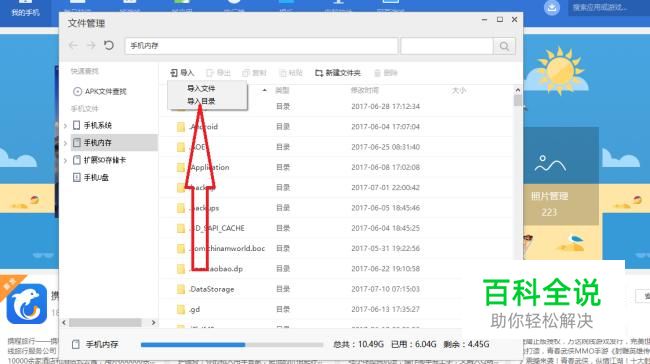Click the file search input box

tap(447, 46)
